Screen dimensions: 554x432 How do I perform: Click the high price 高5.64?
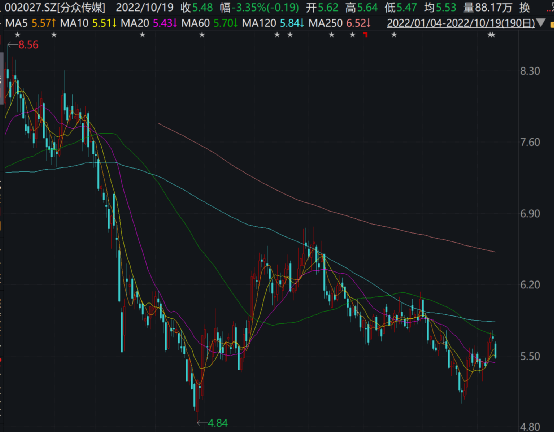(x=361, y=7)
